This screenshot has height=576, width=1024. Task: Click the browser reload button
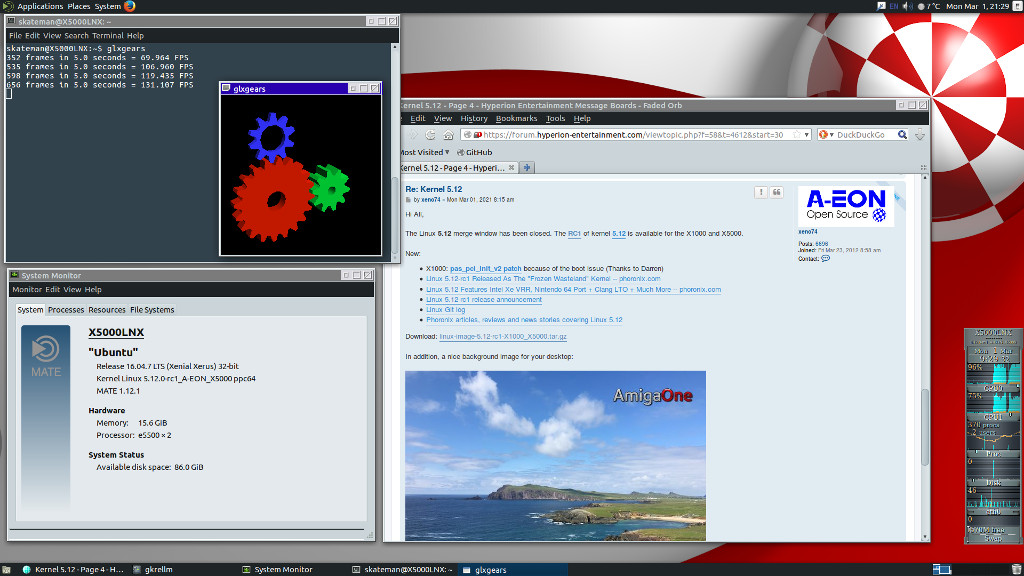pos(430,135)
